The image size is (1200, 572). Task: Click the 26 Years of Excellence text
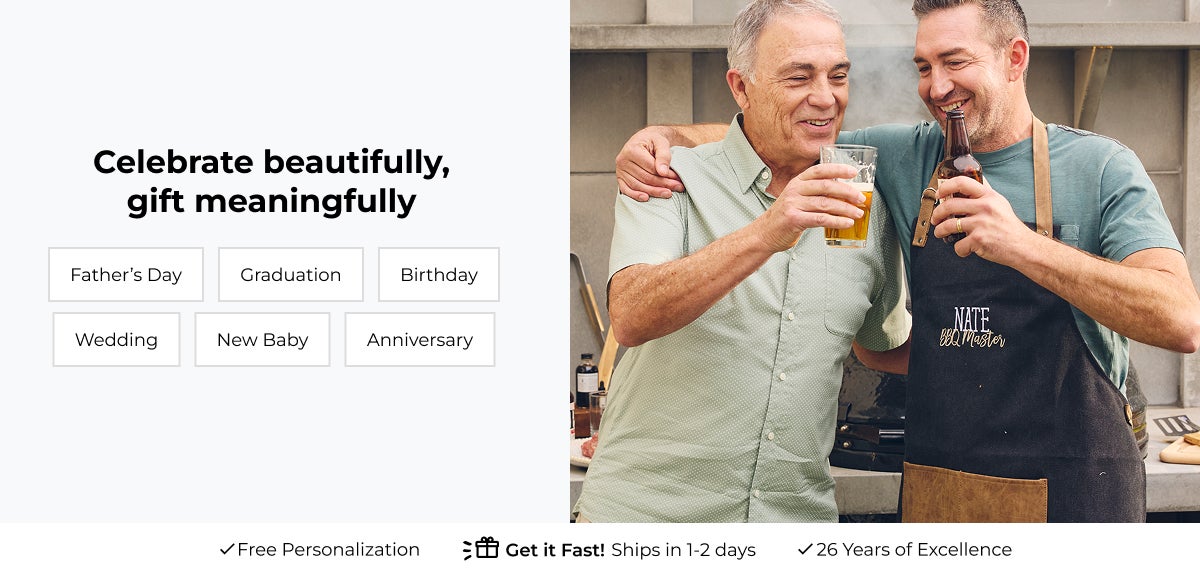tap(914, 550)
